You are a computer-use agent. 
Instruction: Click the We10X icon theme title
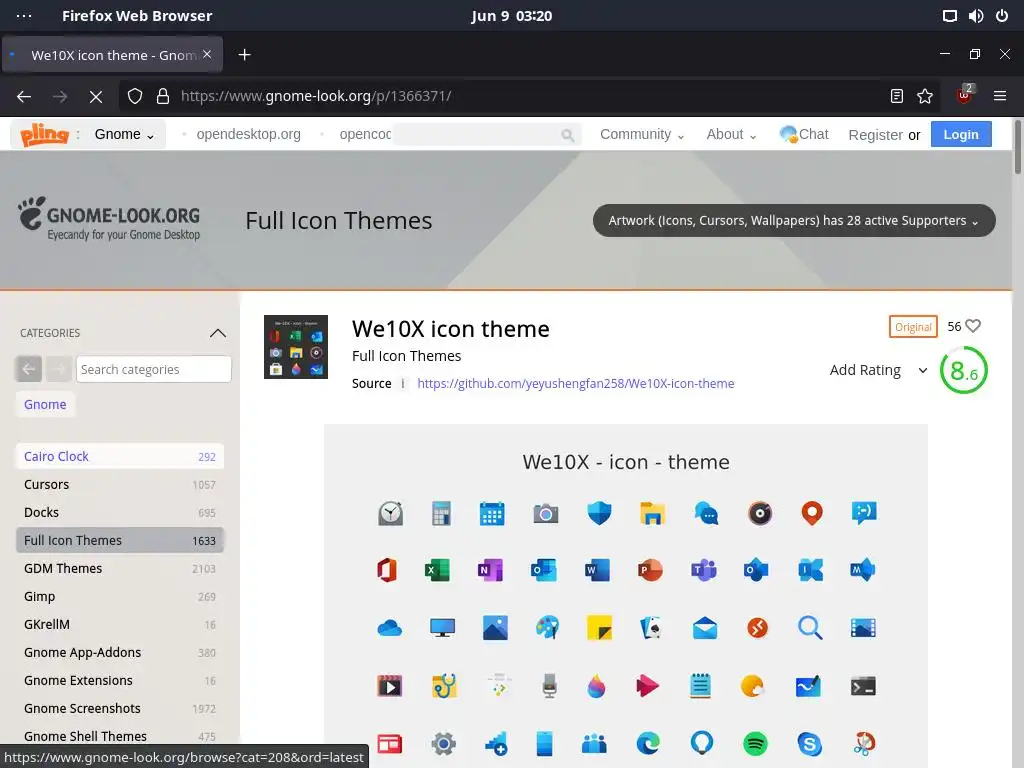click(451, 329)
